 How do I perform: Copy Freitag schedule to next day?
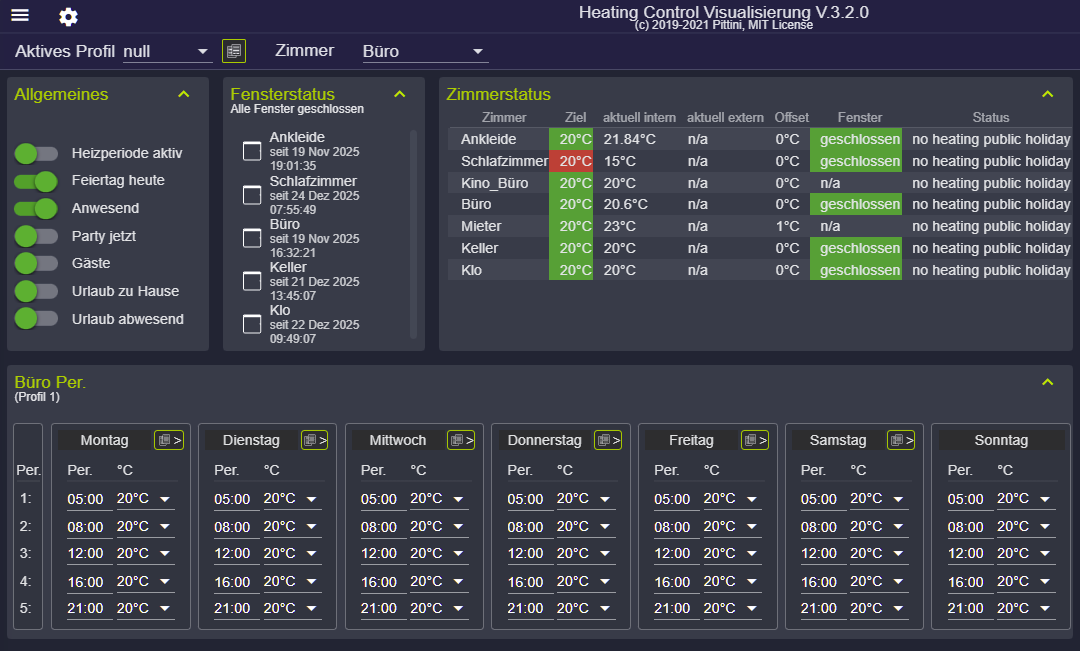point(755,440)
